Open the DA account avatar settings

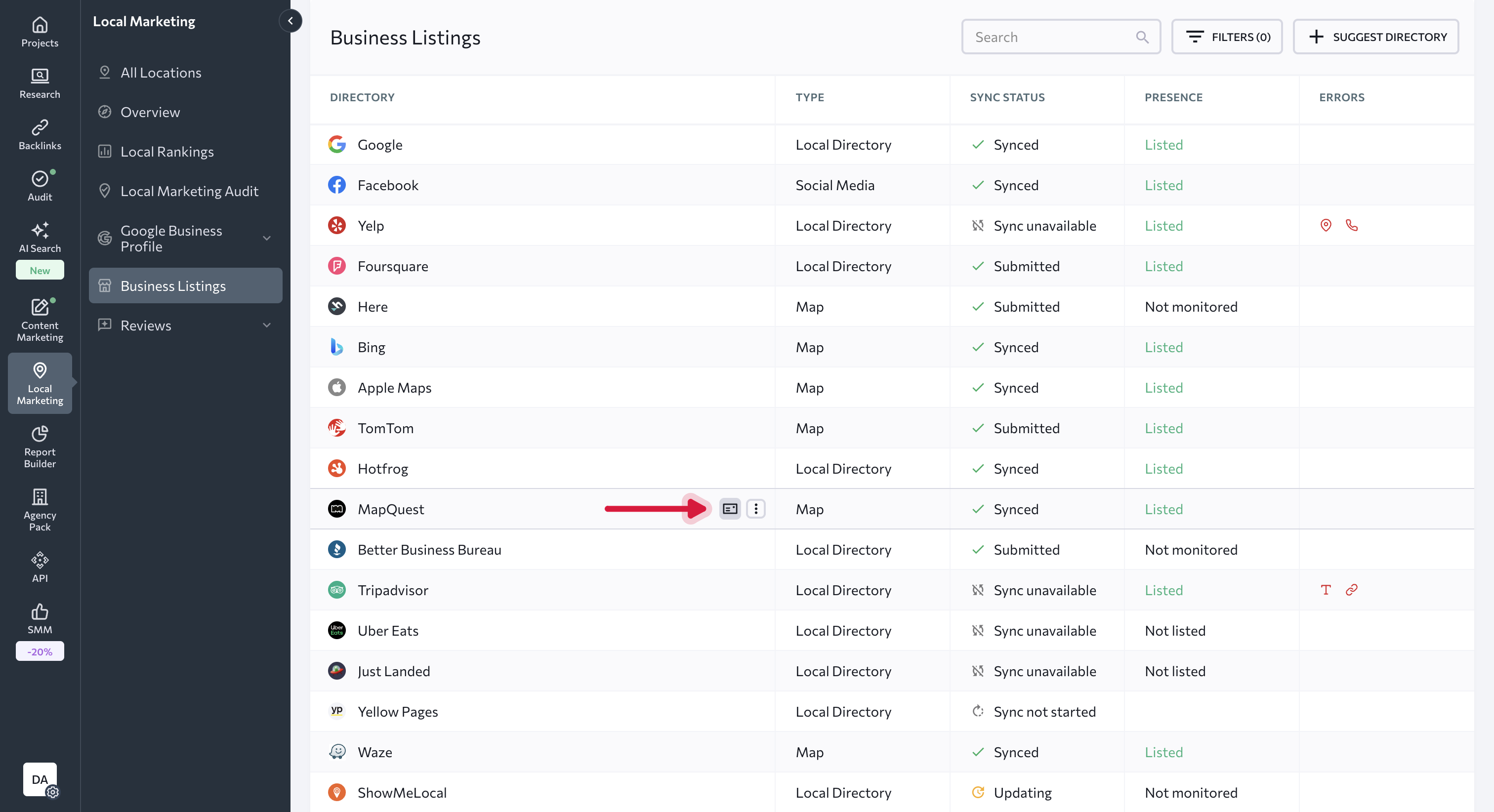40,779
